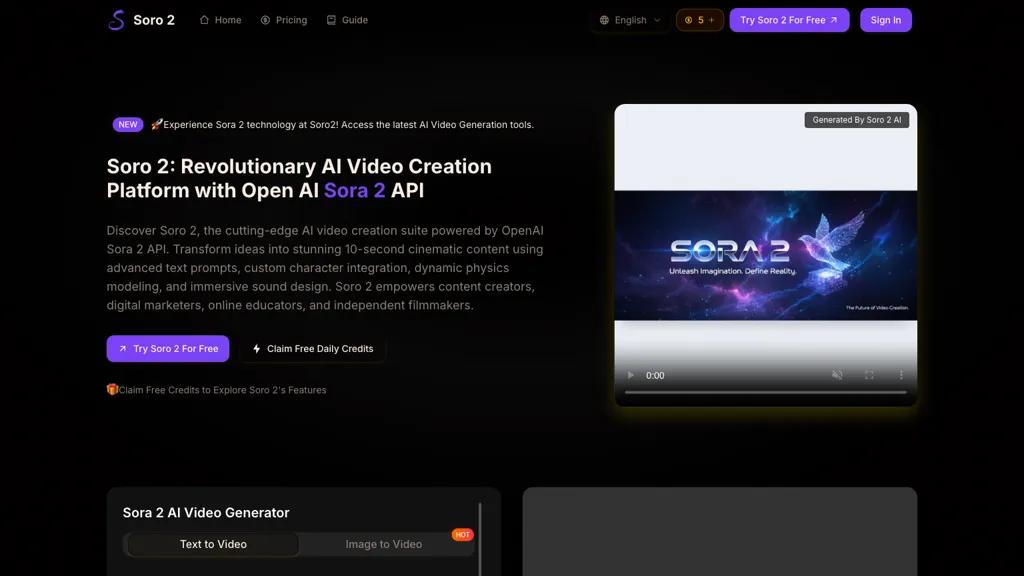The width and height of the screenshot is (1024, 576).
Task: Click the Sora 2 video thumbnail image
Action: point(765,255)
